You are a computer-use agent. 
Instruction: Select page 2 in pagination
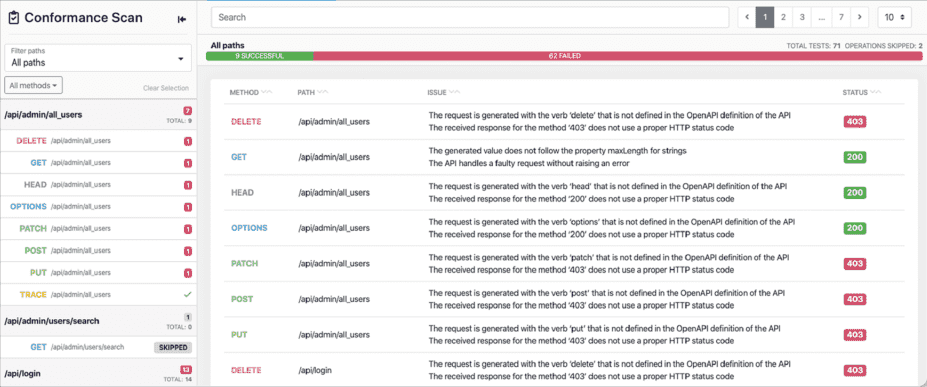(x=783, y=17)
